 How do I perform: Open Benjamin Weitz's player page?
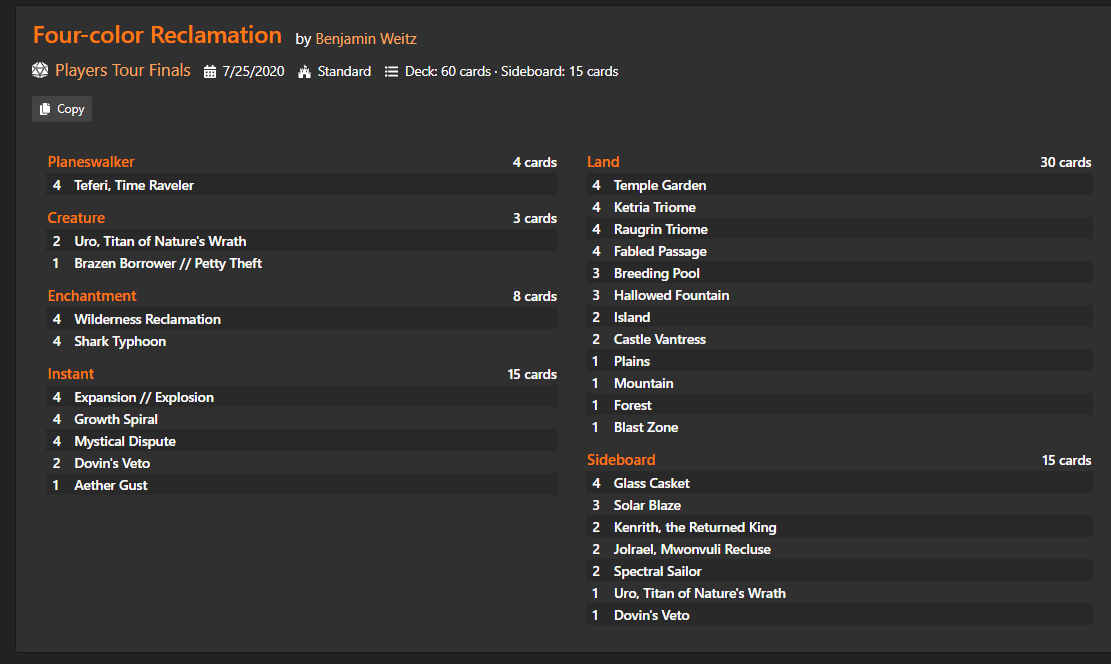[366, 39]
